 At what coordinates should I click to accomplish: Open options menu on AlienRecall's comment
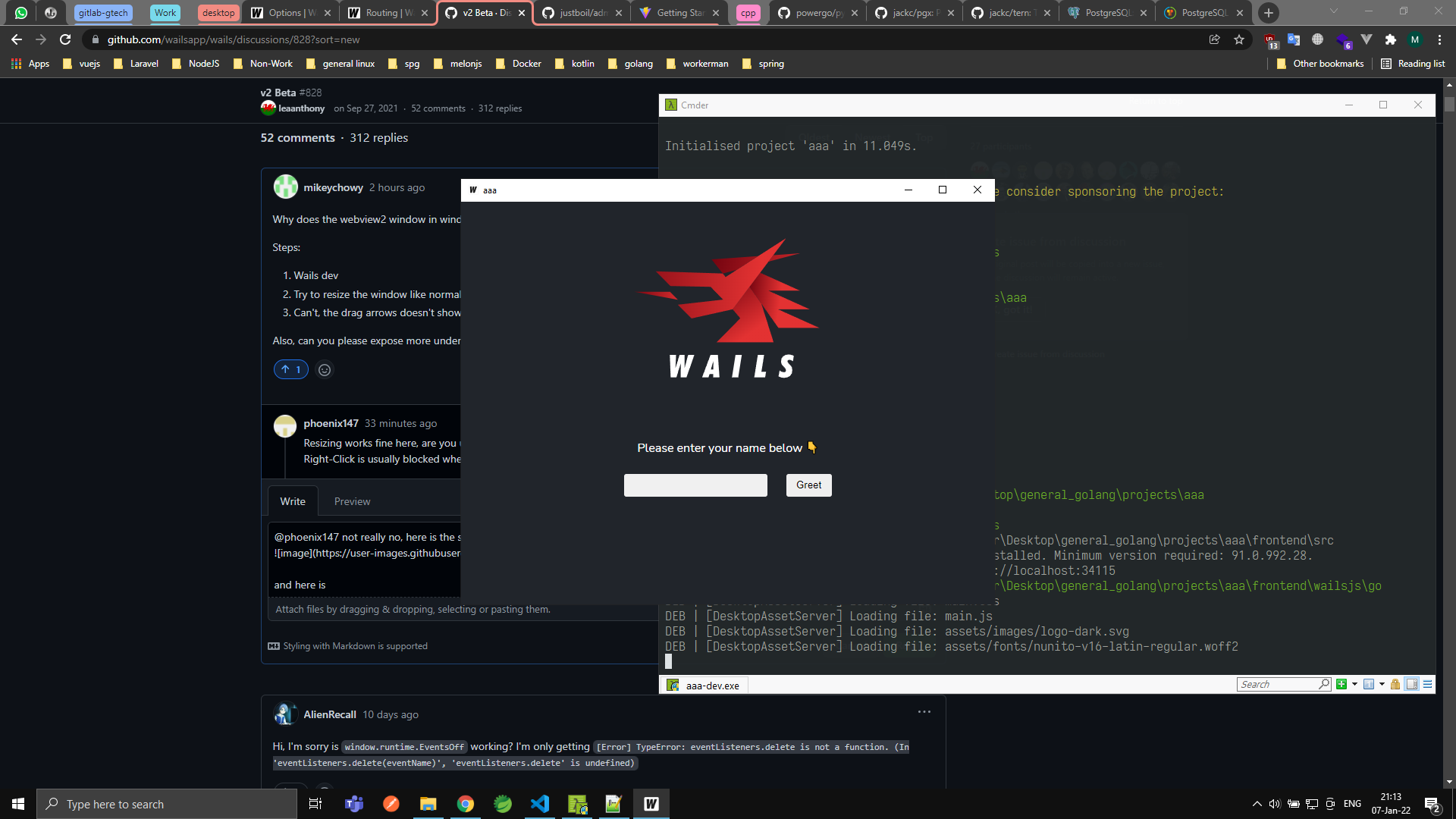click(924, 712)
